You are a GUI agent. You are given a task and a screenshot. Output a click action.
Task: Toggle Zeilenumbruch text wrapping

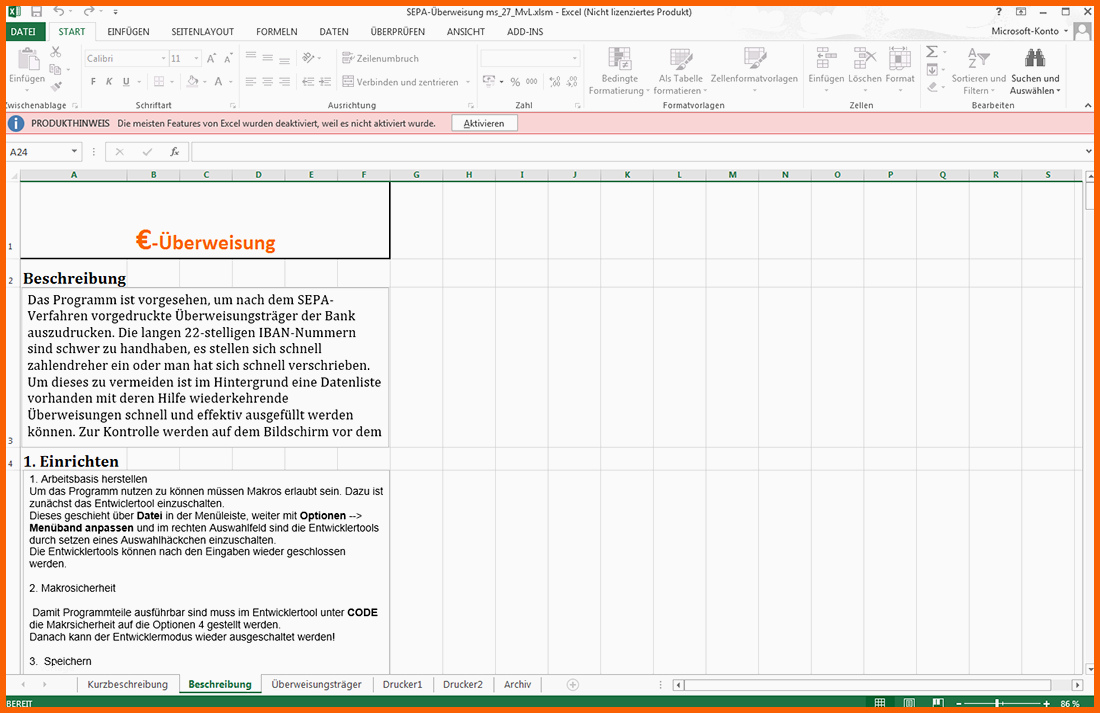tap(379, 58)
